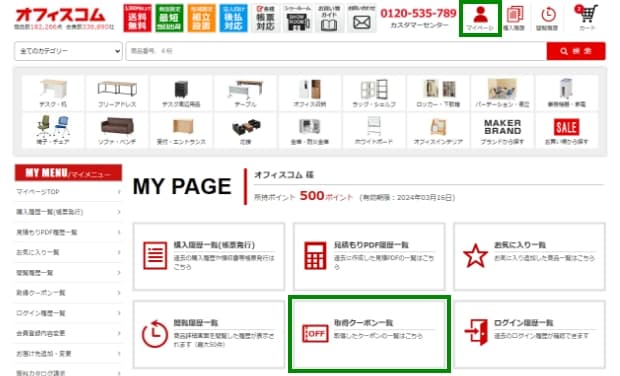This screenshot has height=376, width=620.
Task: Open the office equipment shredder category
Action: (566, 93)
